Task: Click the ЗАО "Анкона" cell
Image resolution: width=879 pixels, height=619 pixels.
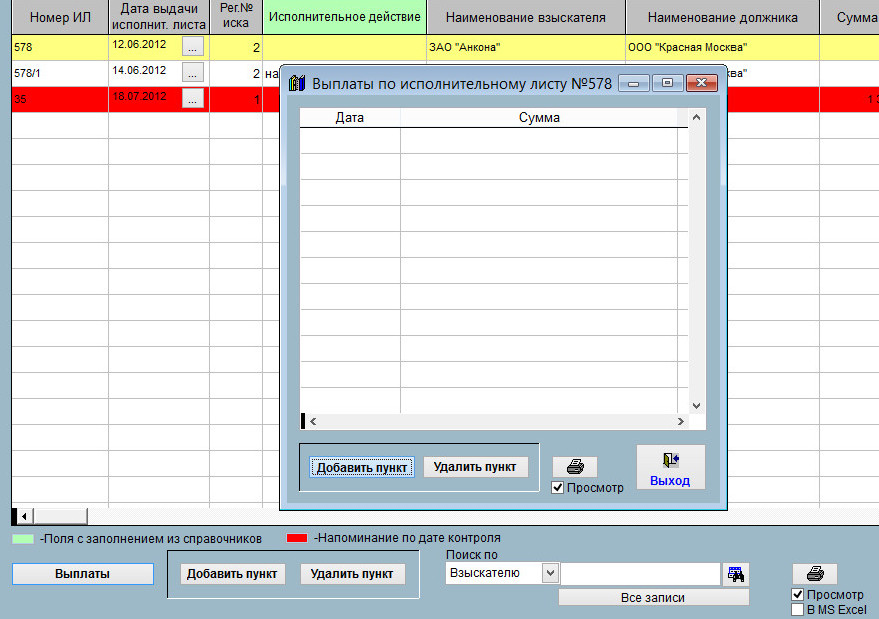Action: pyautogui.click(x=526, y=48)
